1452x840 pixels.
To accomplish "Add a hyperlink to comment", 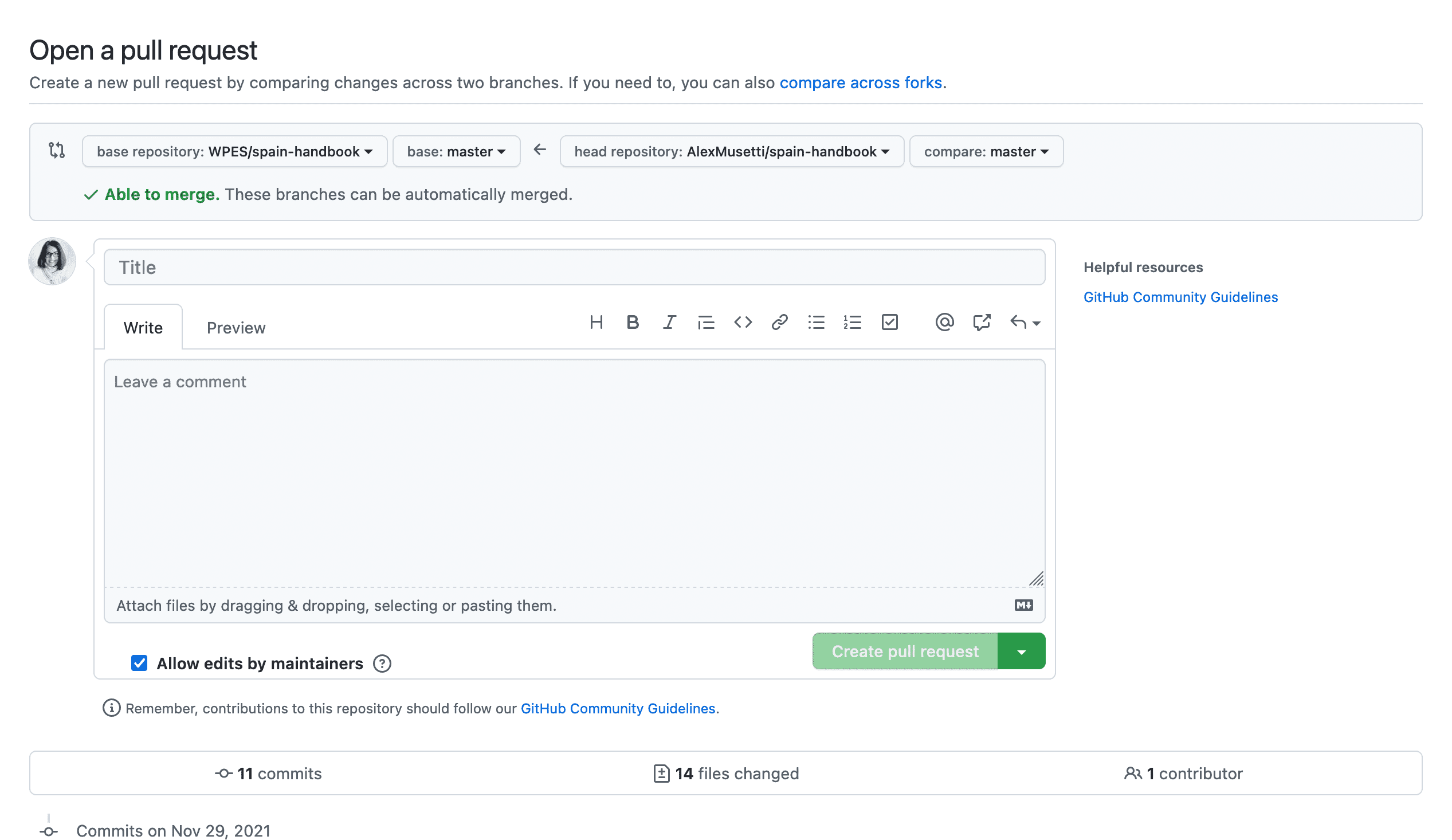I will coord(780,322).
